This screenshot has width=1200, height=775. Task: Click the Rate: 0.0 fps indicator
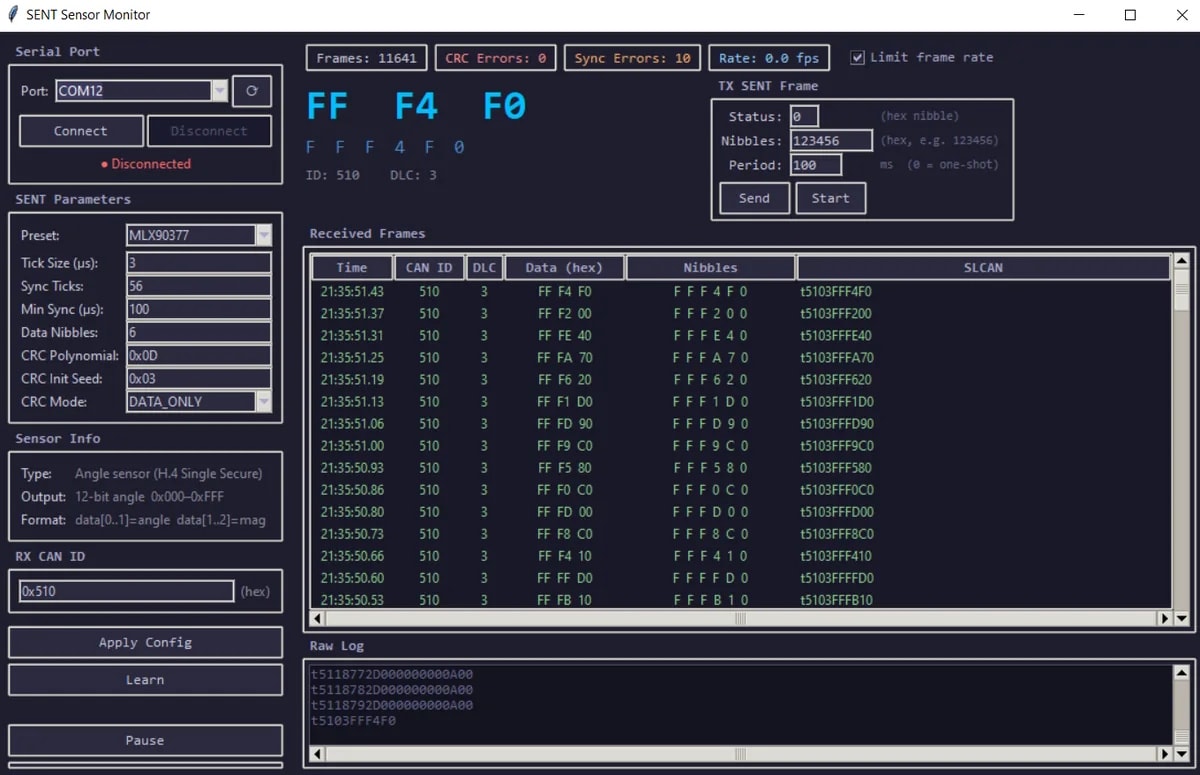tap(769, 58)
